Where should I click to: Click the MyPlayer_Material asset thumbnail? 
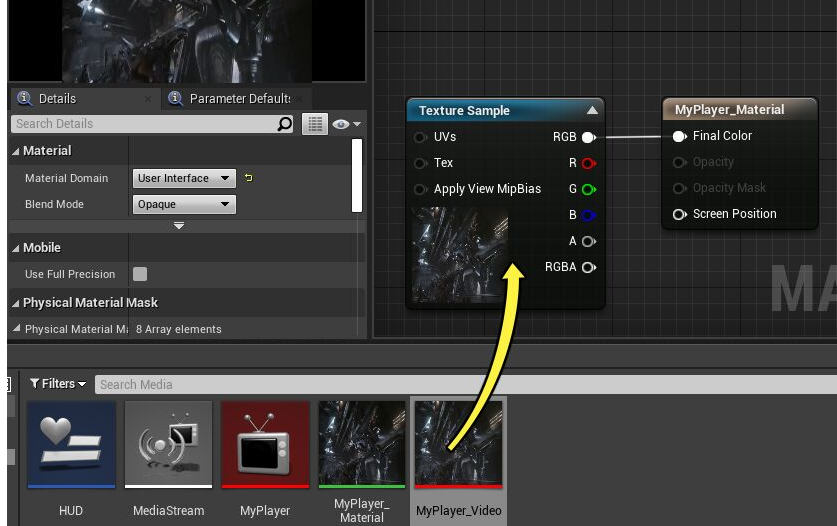[x=362, y=445]
